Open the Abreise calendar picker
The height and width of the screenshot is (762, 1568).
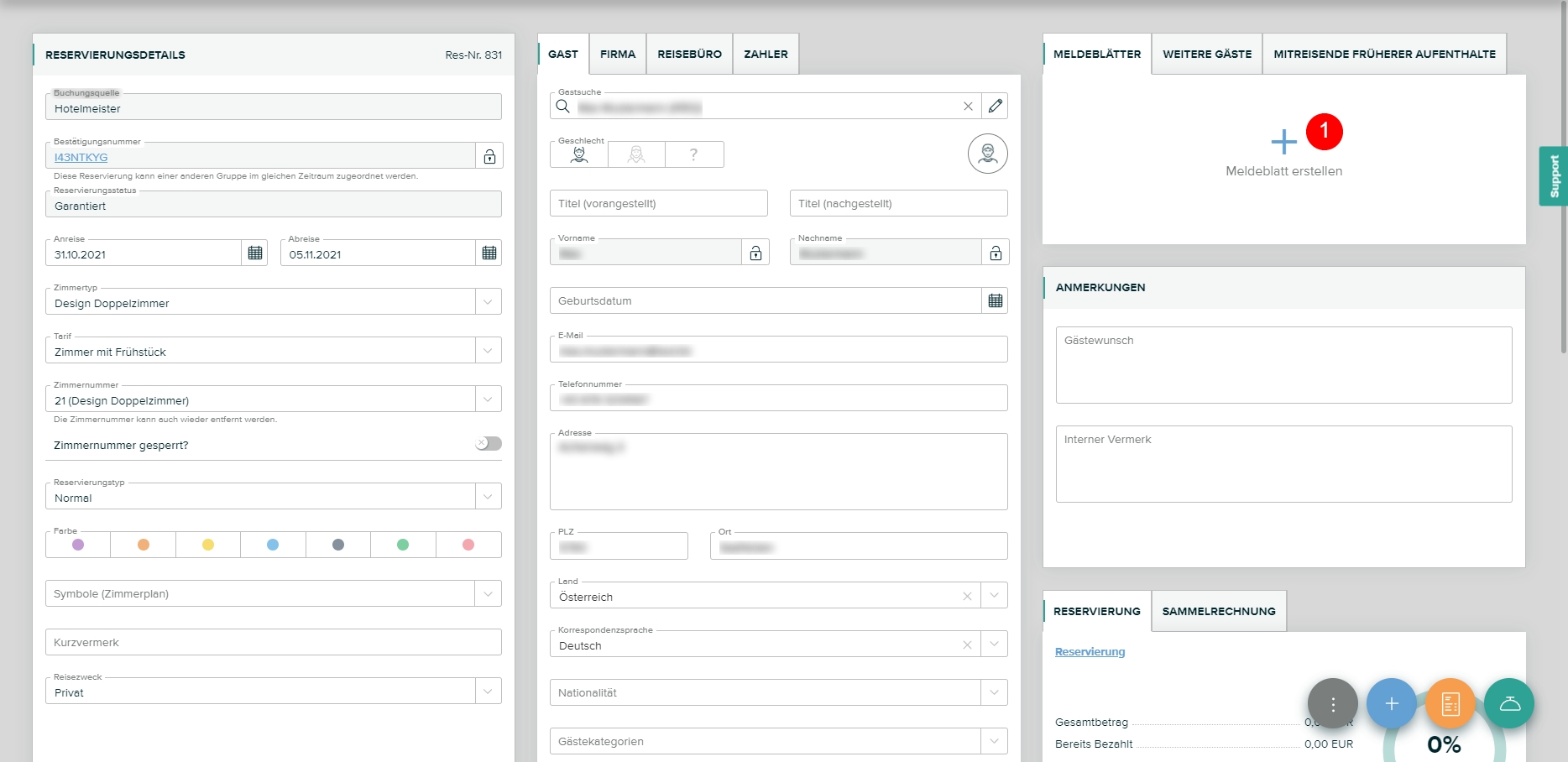489,253
